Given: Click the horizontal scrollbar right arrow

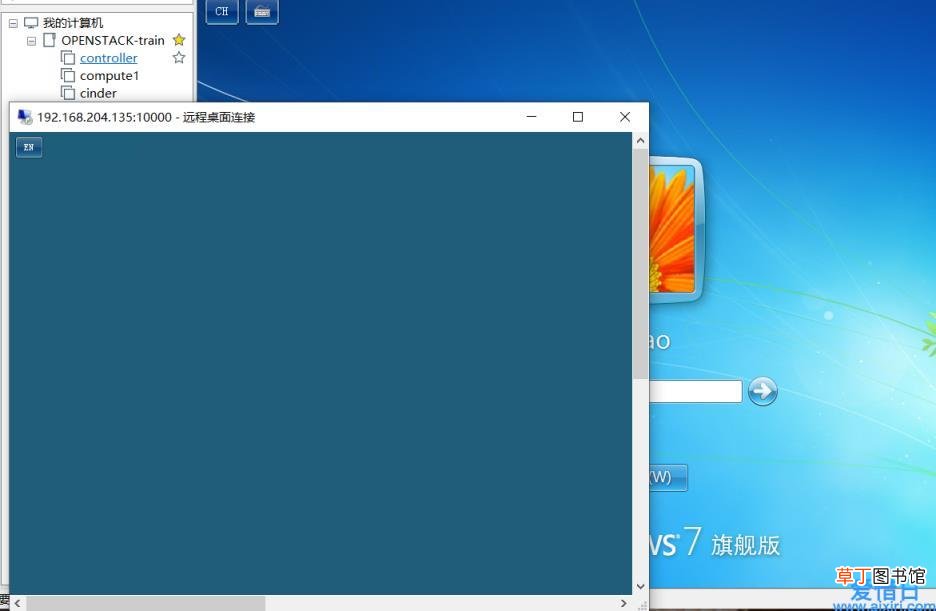Looking at the screenshot, I should [x=624, y=603].
